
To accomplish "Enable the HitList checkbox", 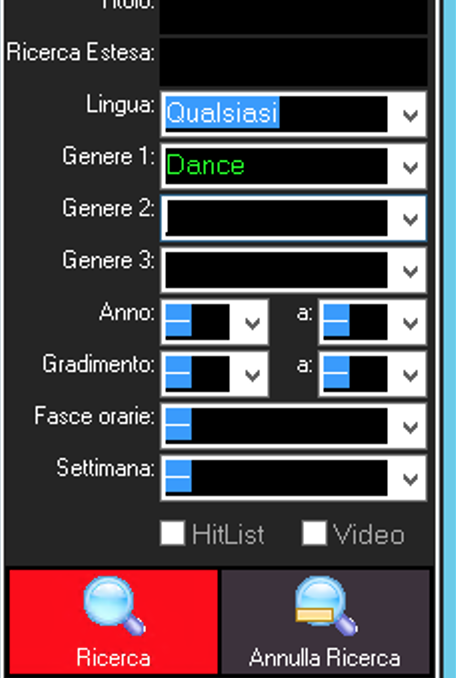I will [x=172, y=533].
